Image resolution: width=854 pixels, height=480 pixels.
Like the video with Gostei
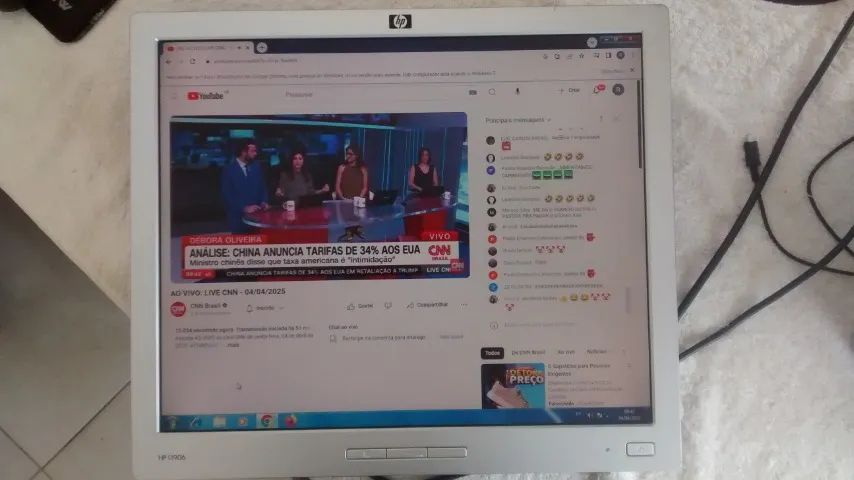[360, 306]
